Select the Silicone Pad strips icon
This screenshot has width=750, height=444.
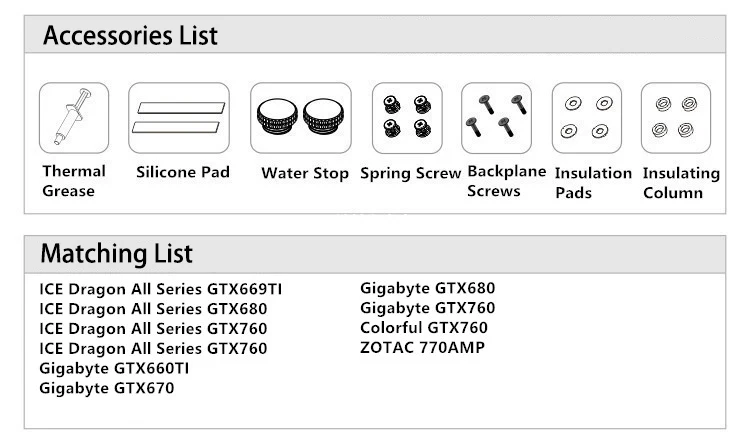click(x=179, y=118)
